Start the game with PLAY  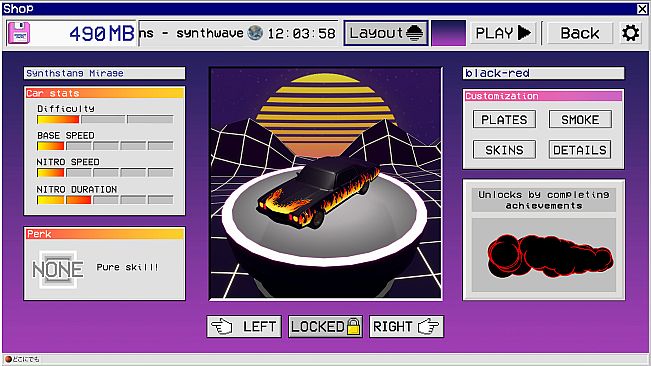(503, 33)
